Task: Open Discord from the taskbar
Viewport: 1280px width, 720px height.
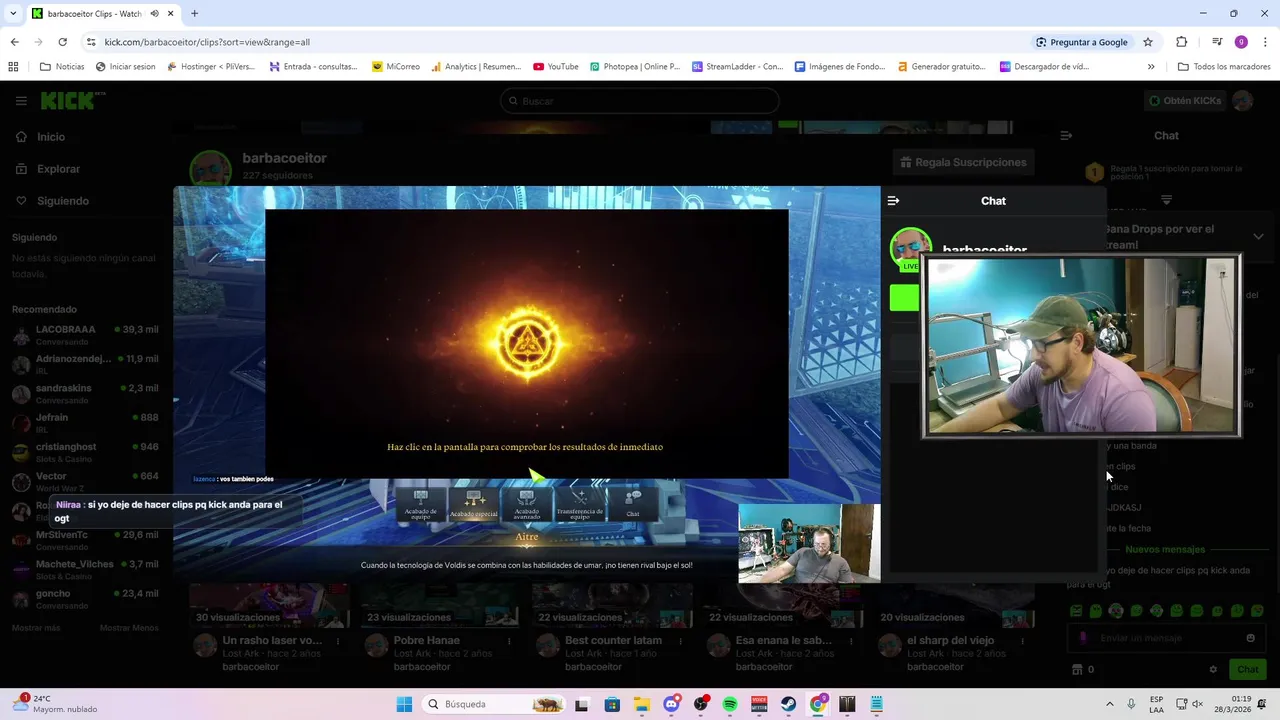Action: (671, 704)
